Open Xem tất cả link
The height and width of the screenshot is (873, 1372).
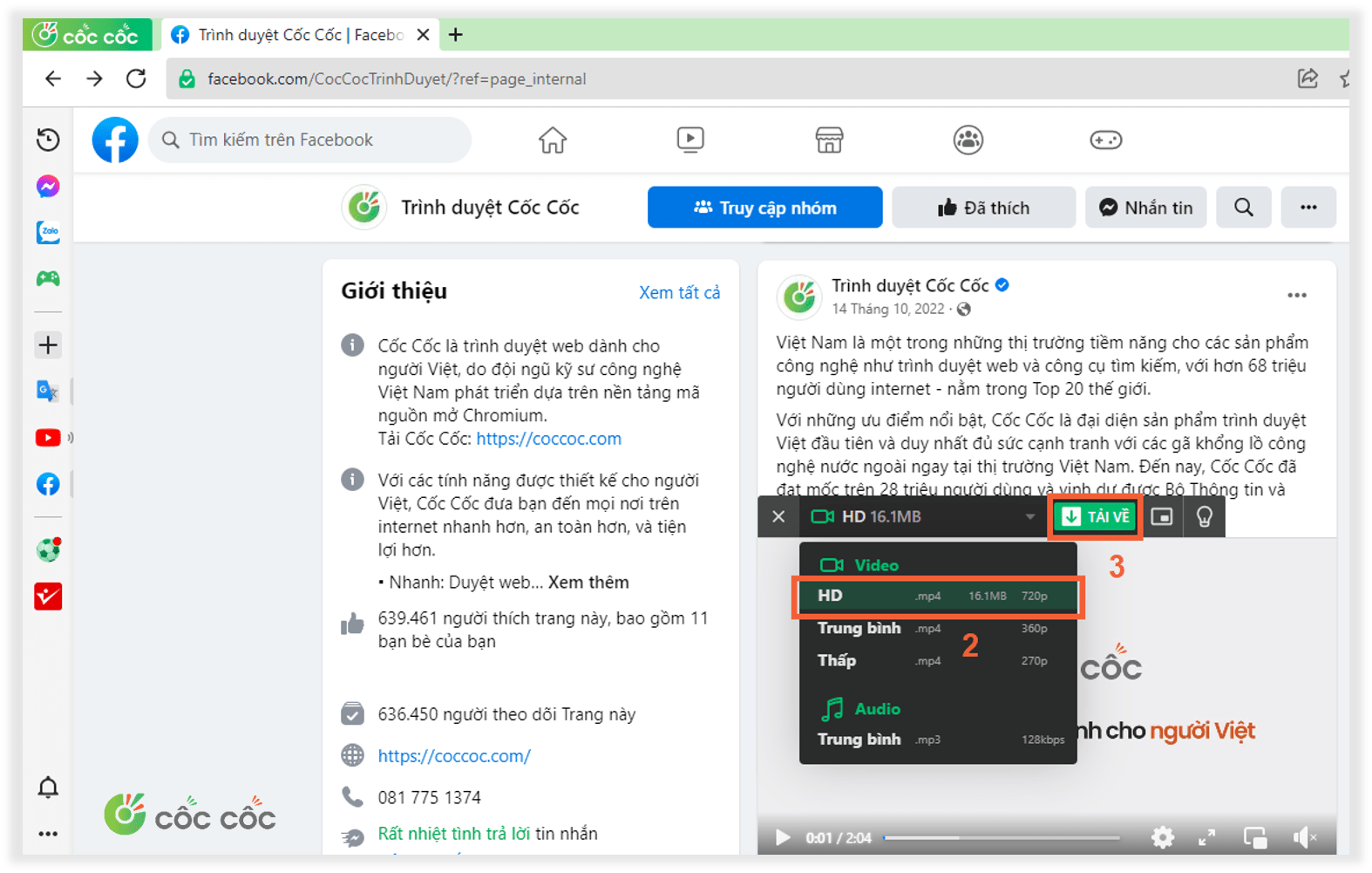click(680, 293)
